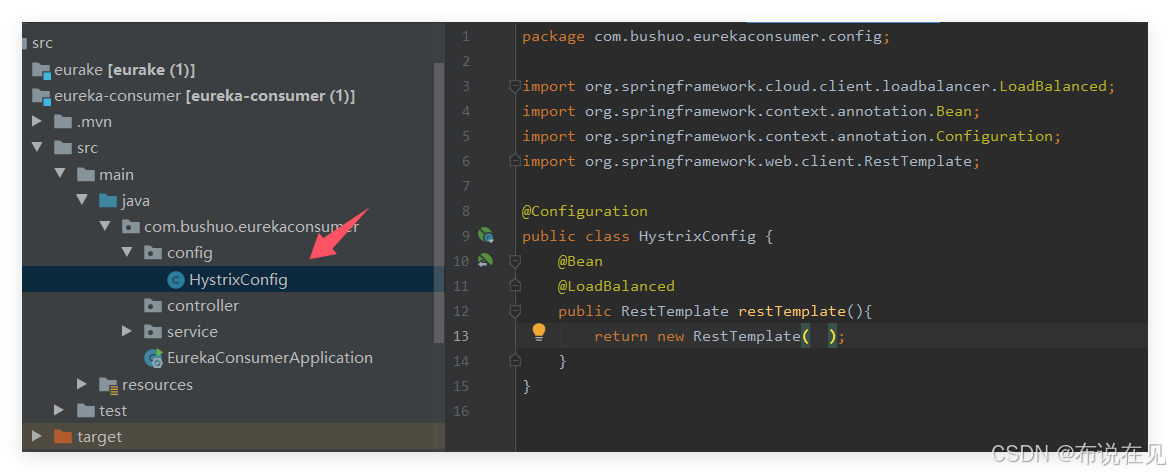This screenshot has width=1170, height=474.
Task: Click the EurekaConsumerApplication Spring Boot icon
Action: click(x=154, y=358)
